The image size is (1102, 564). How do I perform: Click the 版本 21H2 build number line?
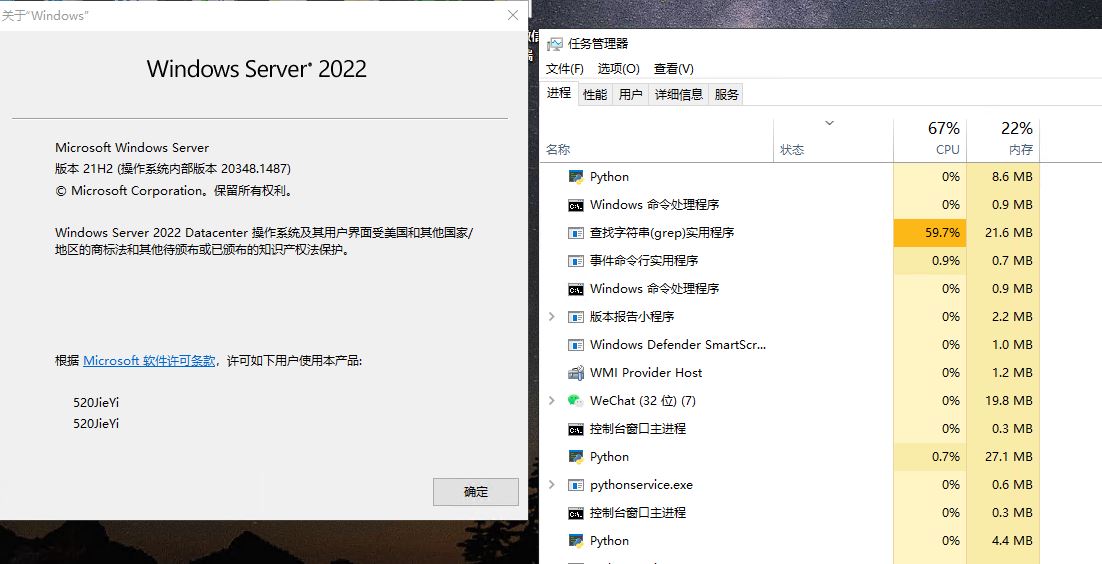pos(173,169)
